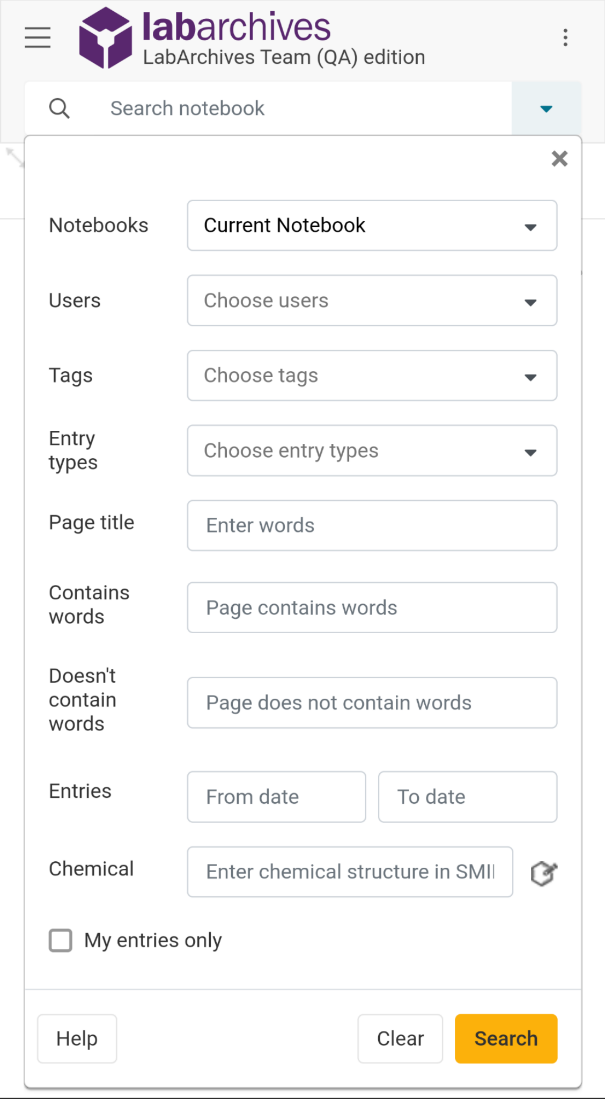Click the magnifying glass search icon
This screenshot has width=605, height=1099.
(x=60, y=109)
